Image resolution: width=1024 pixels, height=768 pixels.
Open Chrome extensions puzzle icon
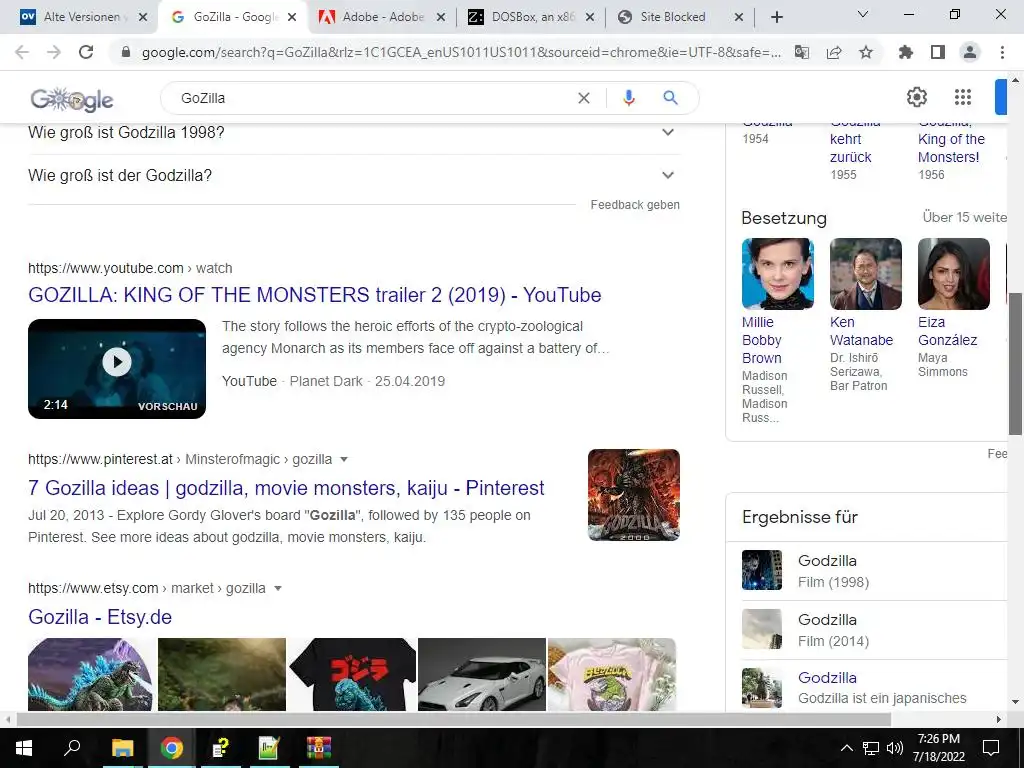[905, 52]
